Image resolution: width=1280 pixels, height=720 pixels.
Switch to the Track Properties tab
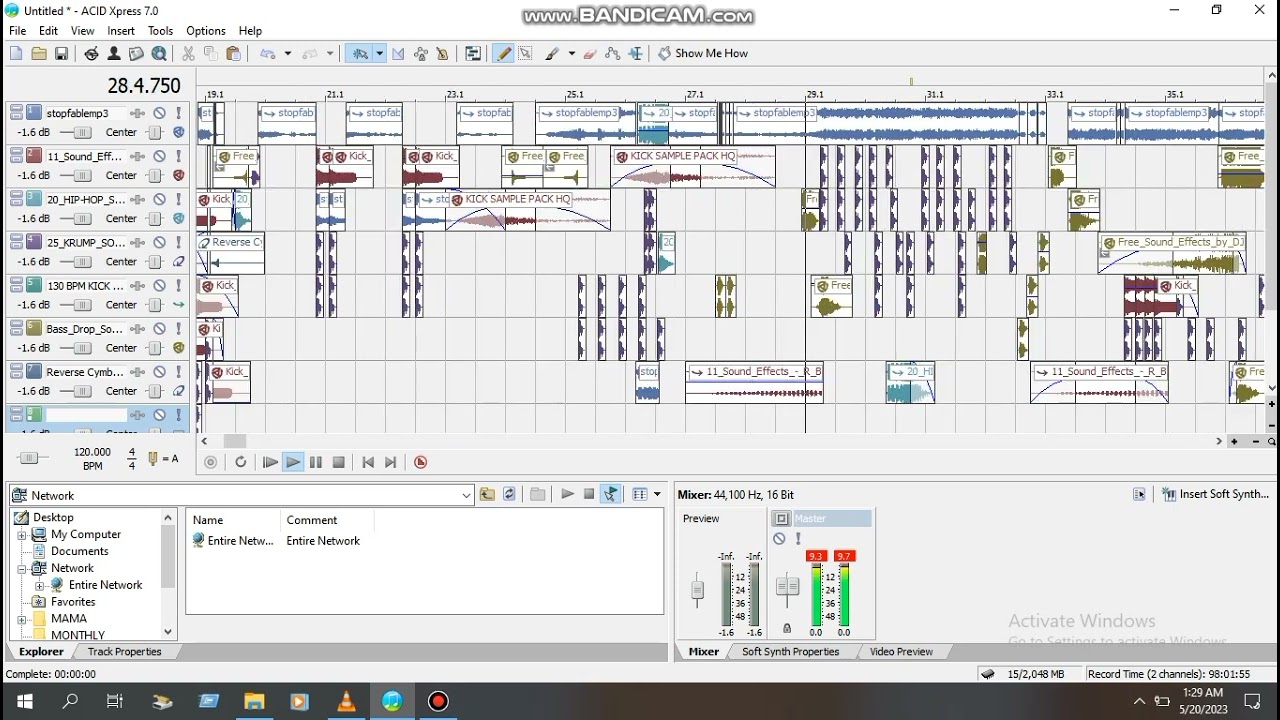124,652
